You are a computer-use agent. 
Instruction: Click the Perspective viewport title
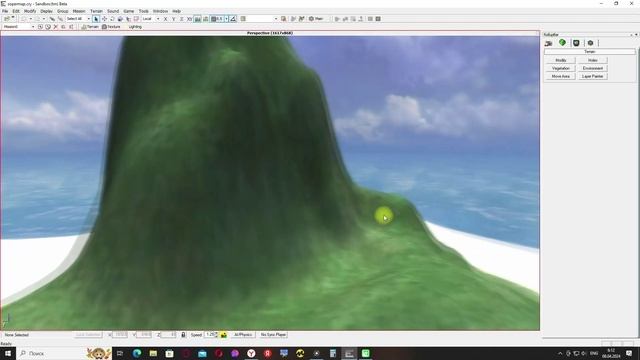[269, 33]
